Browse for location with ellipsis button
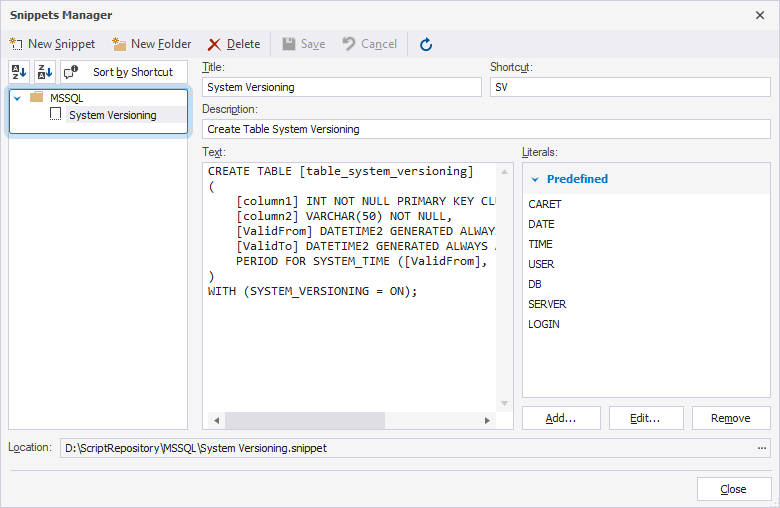Image resolution: width=780 pixels, height=508 pixels. [x=762, y=448]
